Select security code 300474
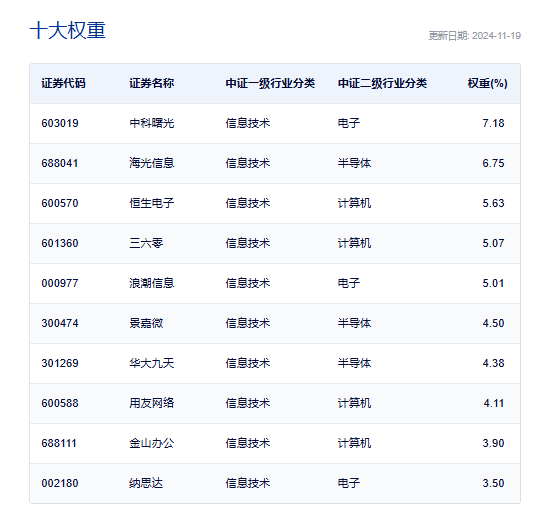 [x=60, y=323]
